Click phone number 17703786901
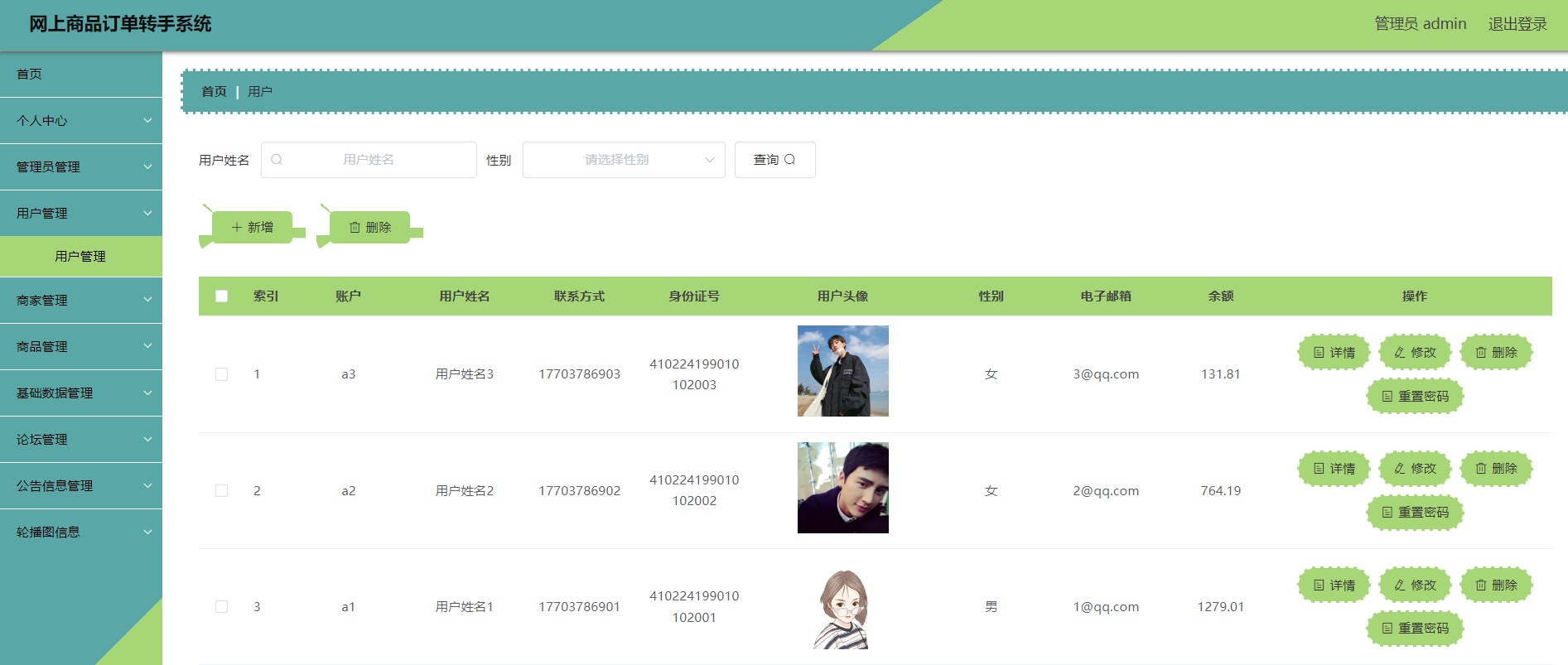 580,607
